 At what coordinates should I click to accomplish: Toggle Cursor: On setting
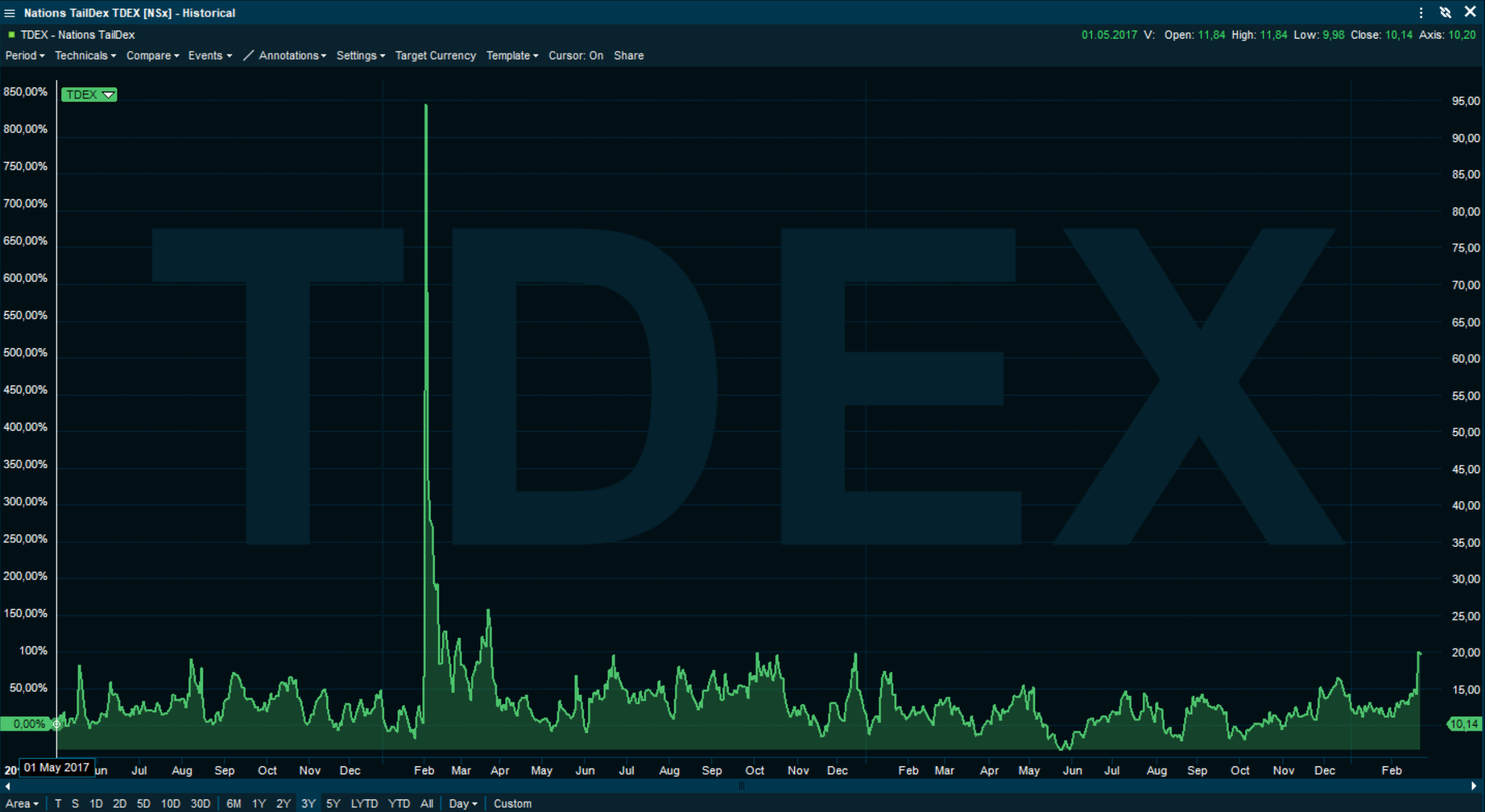(576, 56)
